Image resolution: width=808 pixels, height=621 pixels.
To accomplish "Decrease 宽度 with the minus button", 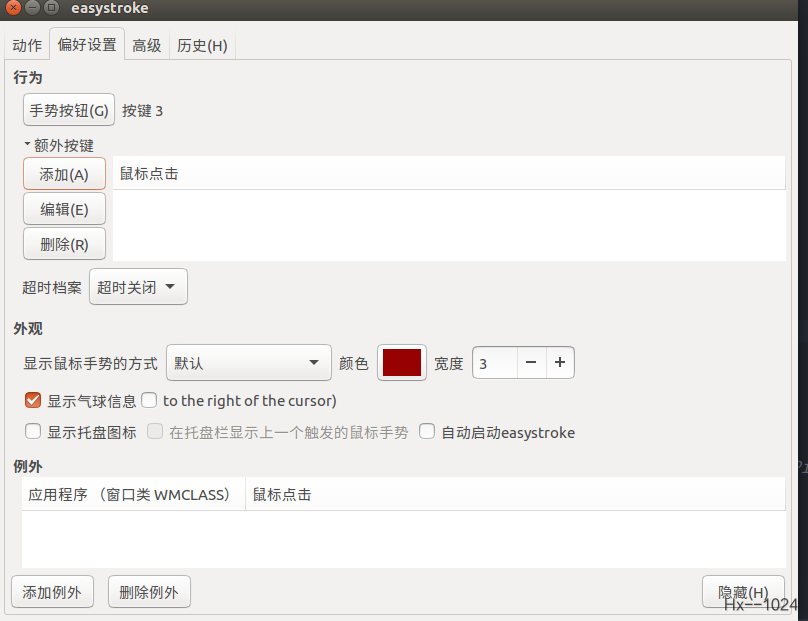I will tap(531, 363).
